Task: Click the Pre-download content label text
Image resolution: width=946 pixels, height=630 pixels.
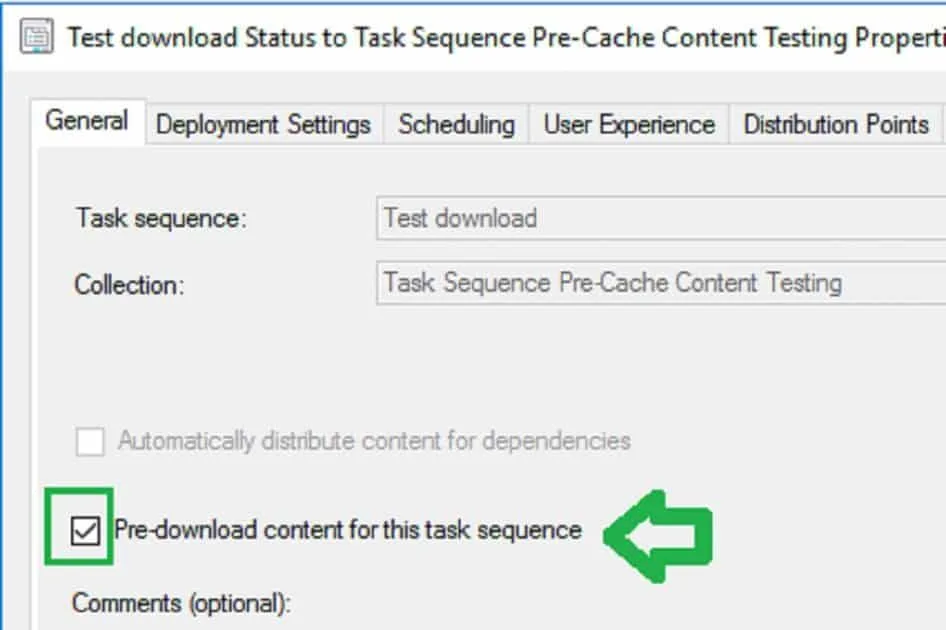Action: tap(347, 529)
